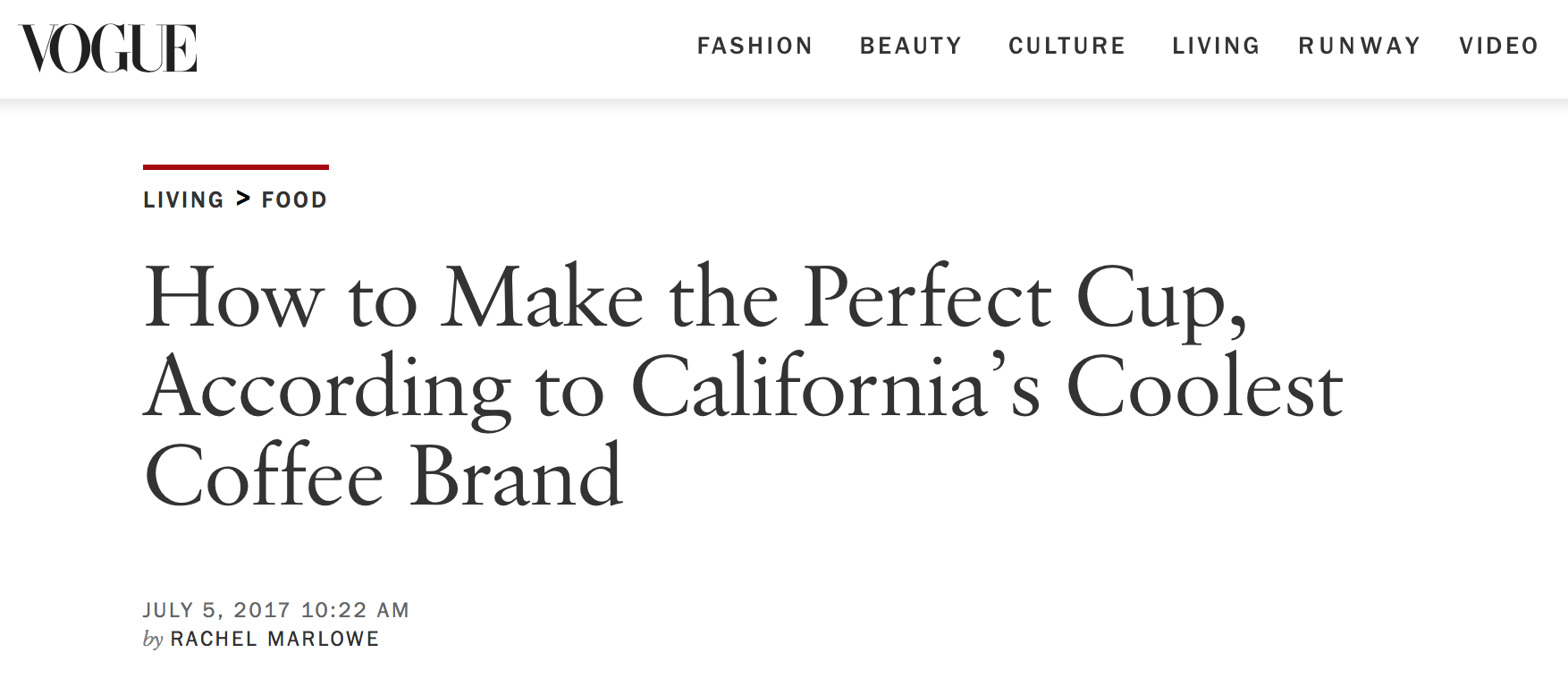Image resolution: width=1568 pixels, height=687 pixels.
Task: Open the Video section
Action: click(1499, 46)
